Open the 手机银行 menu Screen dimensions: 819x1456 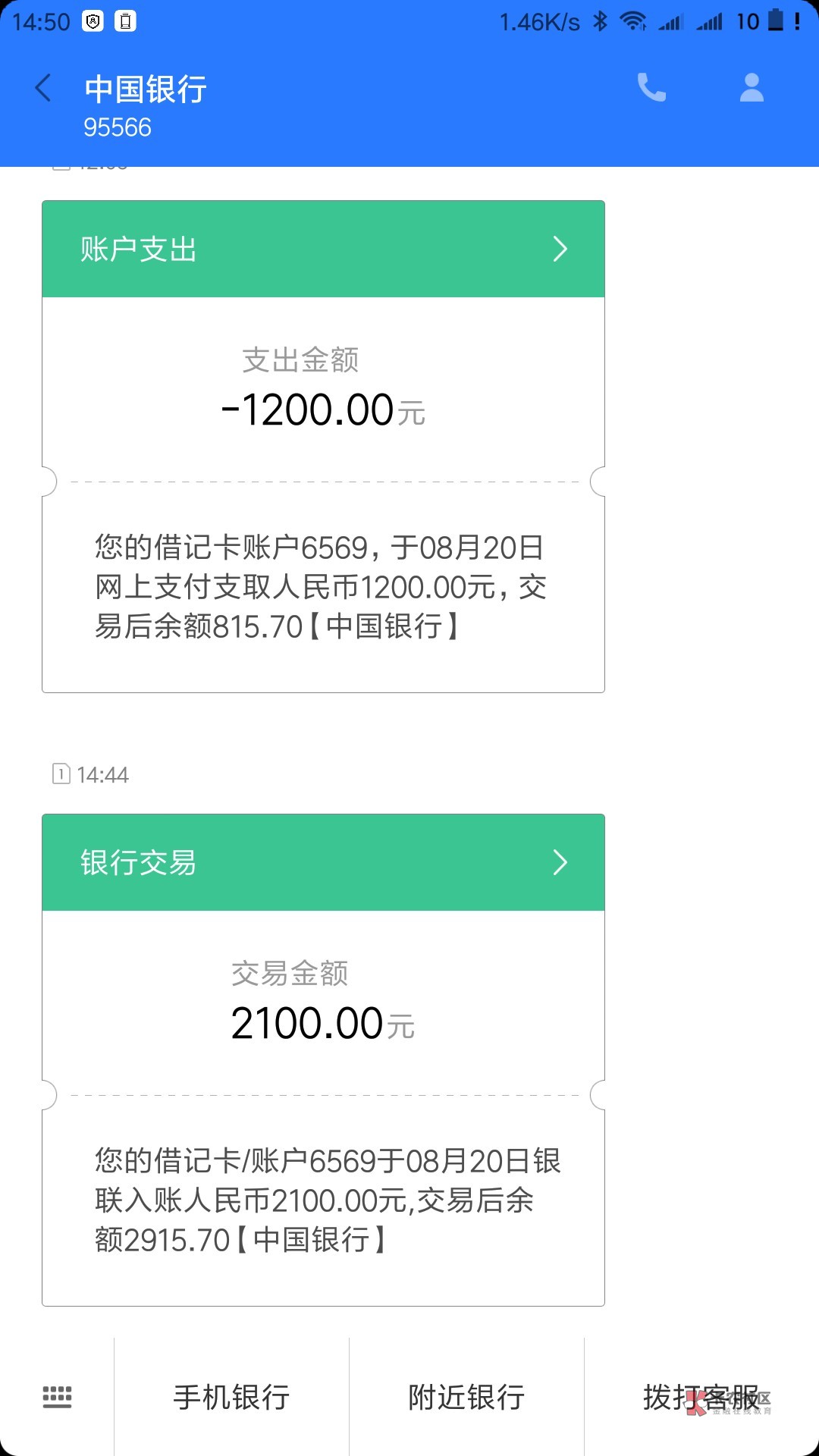(231, 1397)
